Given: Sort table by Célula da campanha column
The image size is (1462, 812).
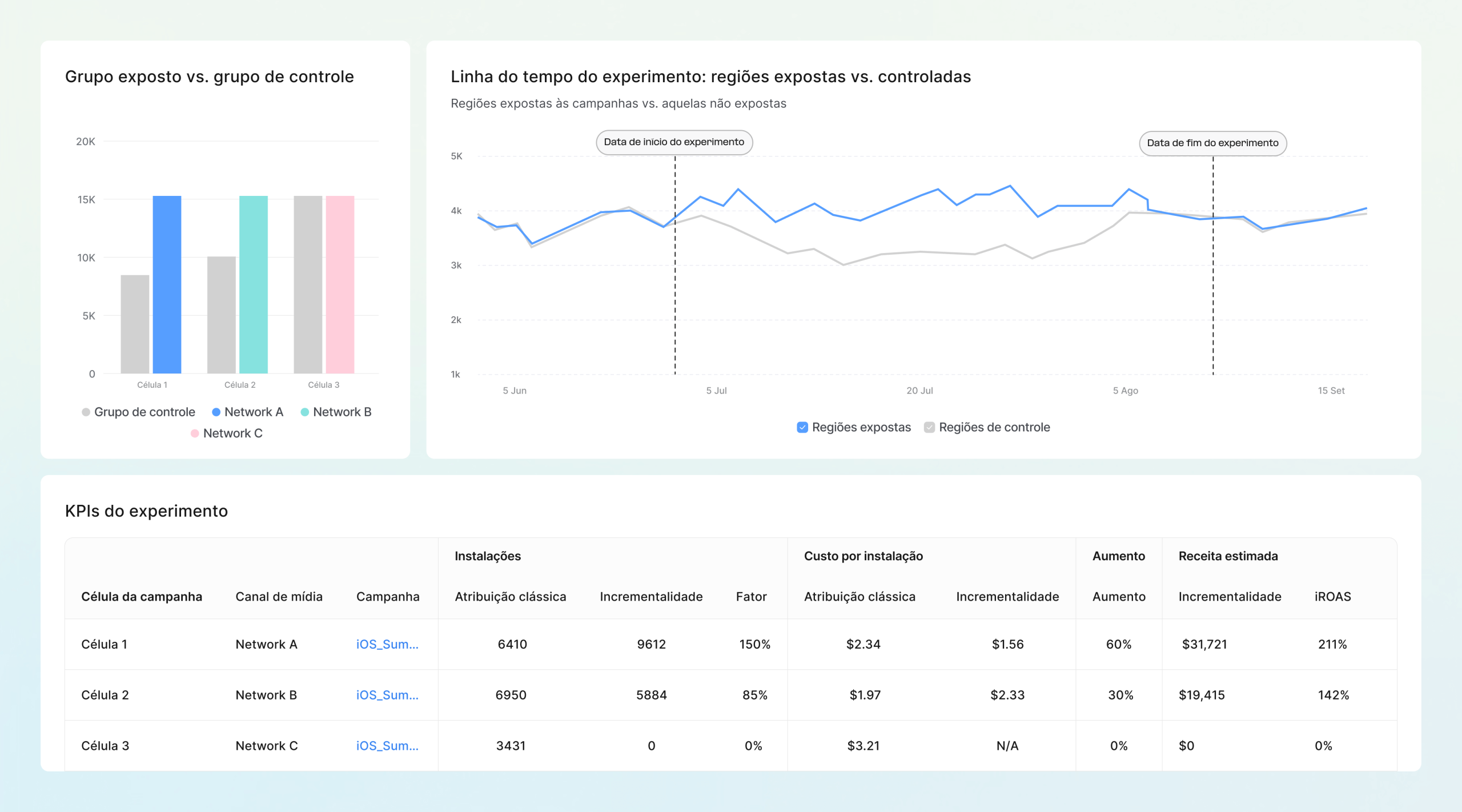Looking at the screenshot, I should tap(142, 596).
